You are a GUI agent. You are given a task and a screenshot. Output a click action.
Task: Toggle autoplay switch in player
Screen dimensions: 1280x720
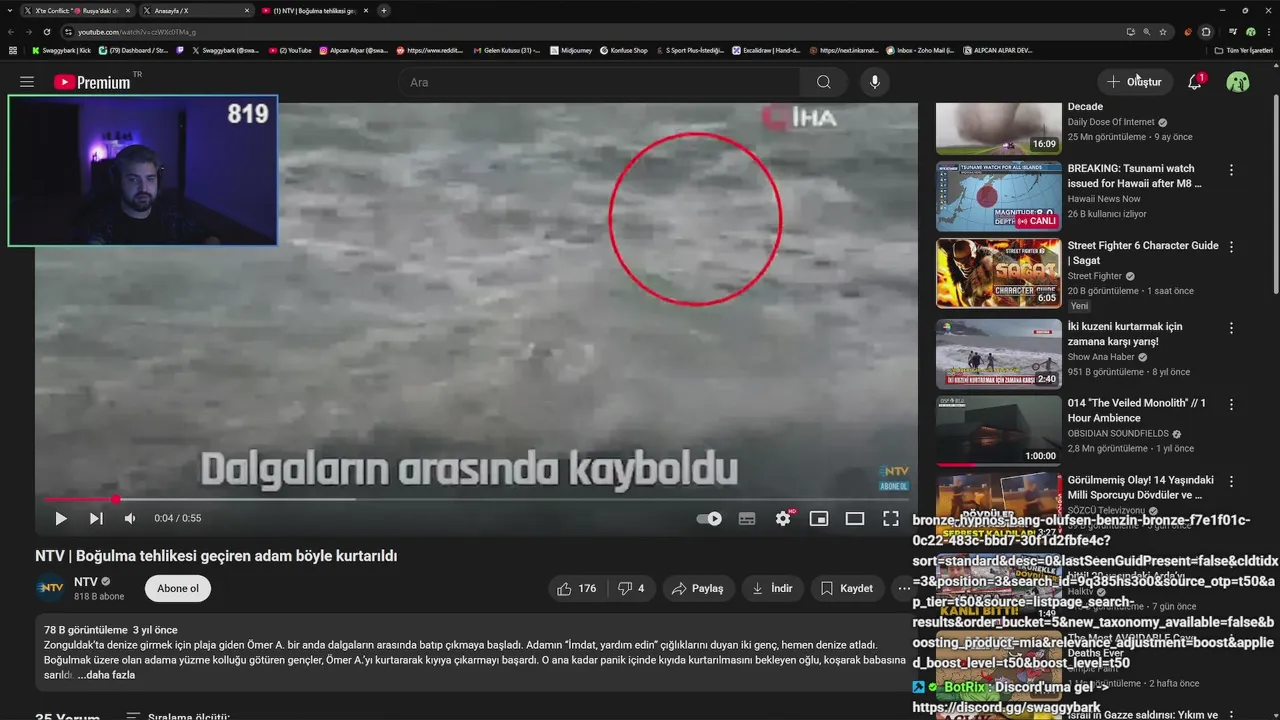tap(709, 518)
